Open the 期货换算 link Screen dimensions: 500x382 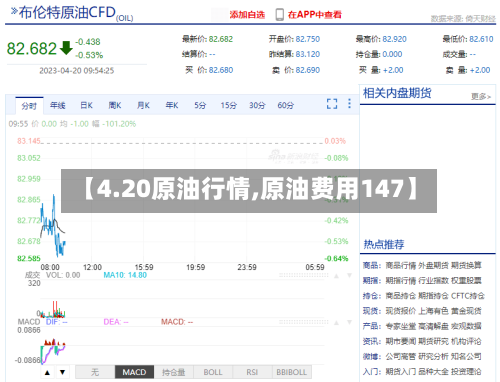click(466, 265)
